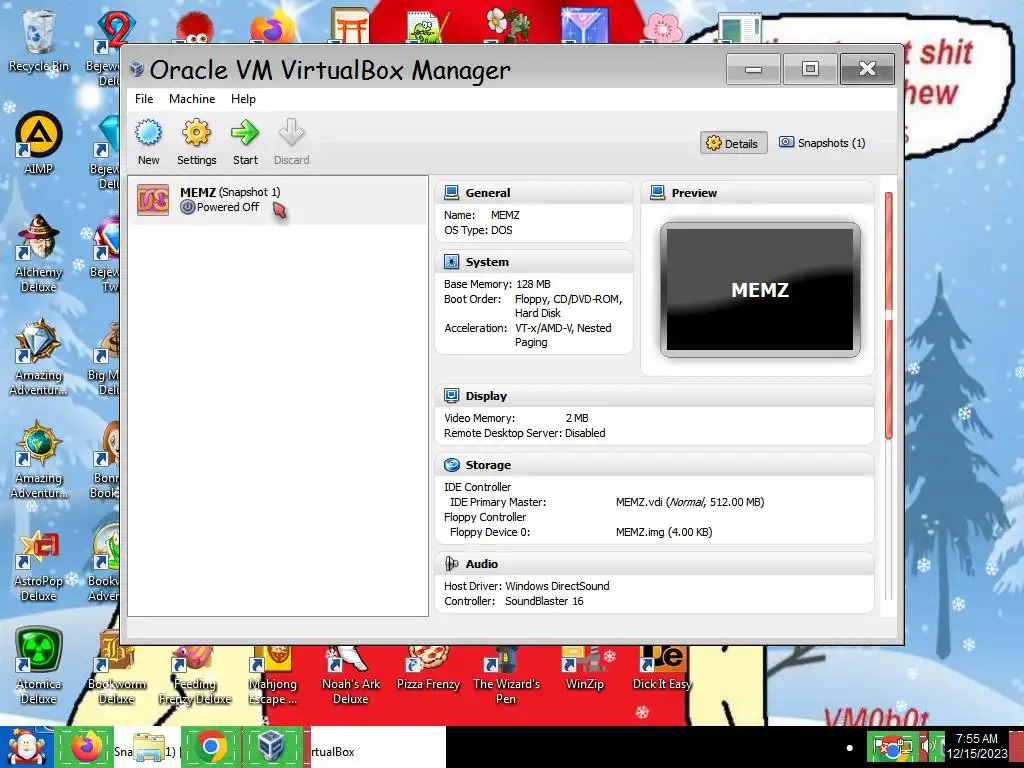This screenshot has width=1024, height=768.
Task: Click the taskbar clock showing 7:55 AM
Action: (x=977, y=746)
